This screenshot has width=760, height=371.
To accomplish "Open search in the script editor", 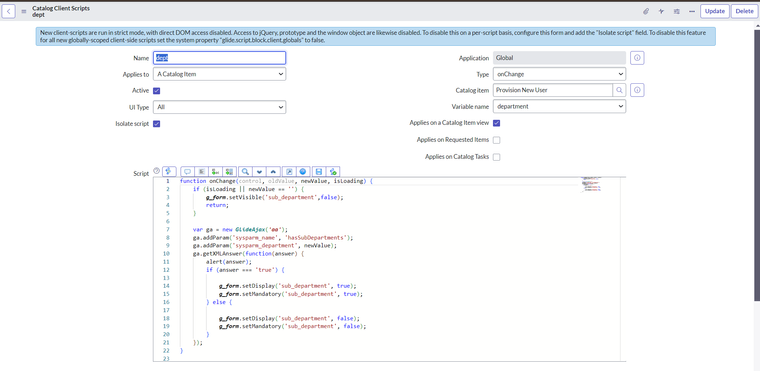I will 246,172.
